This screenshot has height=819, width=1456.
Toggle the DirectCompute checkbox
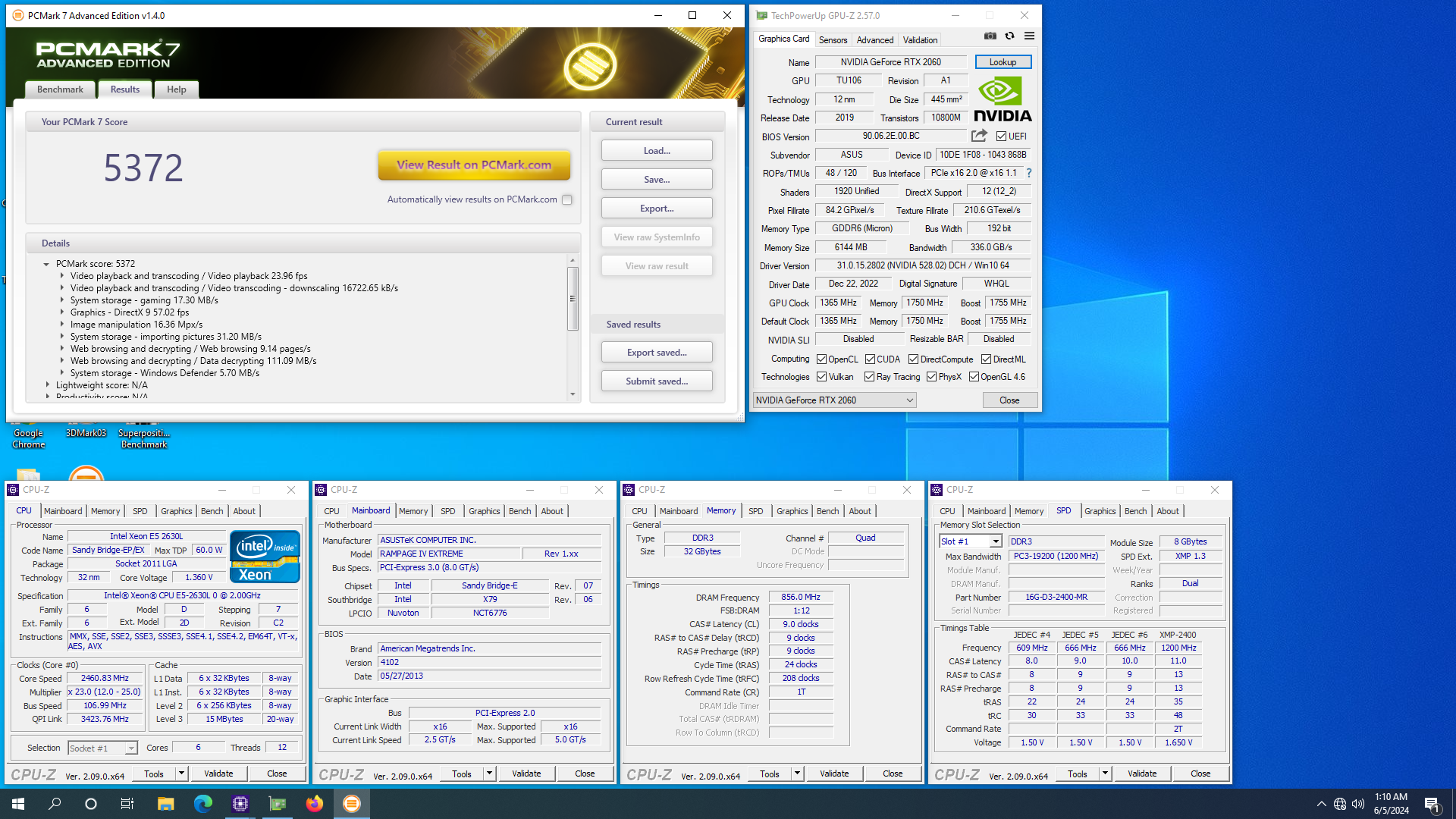(x=913, y=359)
